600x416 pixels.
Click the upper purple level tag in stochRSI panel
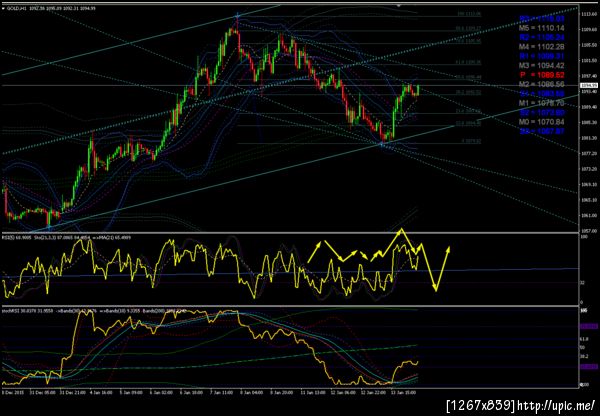click(589, 326)
